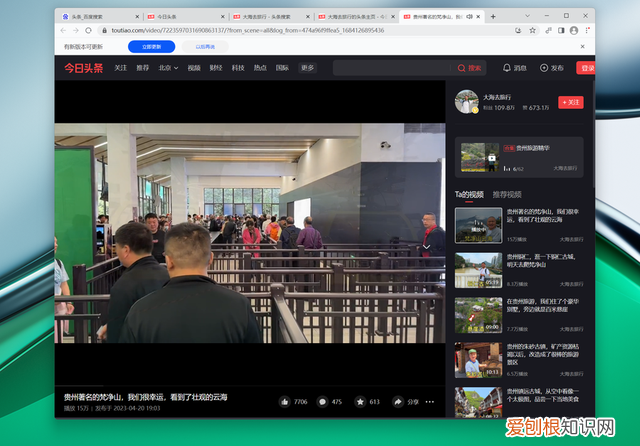Open video titled 贵州镇远古城，从空中看
The height and width of the screenshot is (446, 640).
coord(542,395)
